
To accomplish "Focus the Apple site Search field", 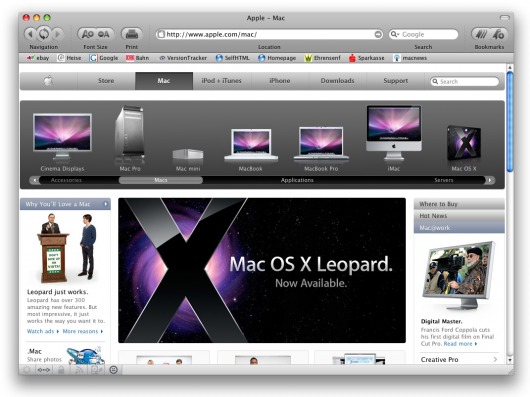I will (x=465, y=81).
